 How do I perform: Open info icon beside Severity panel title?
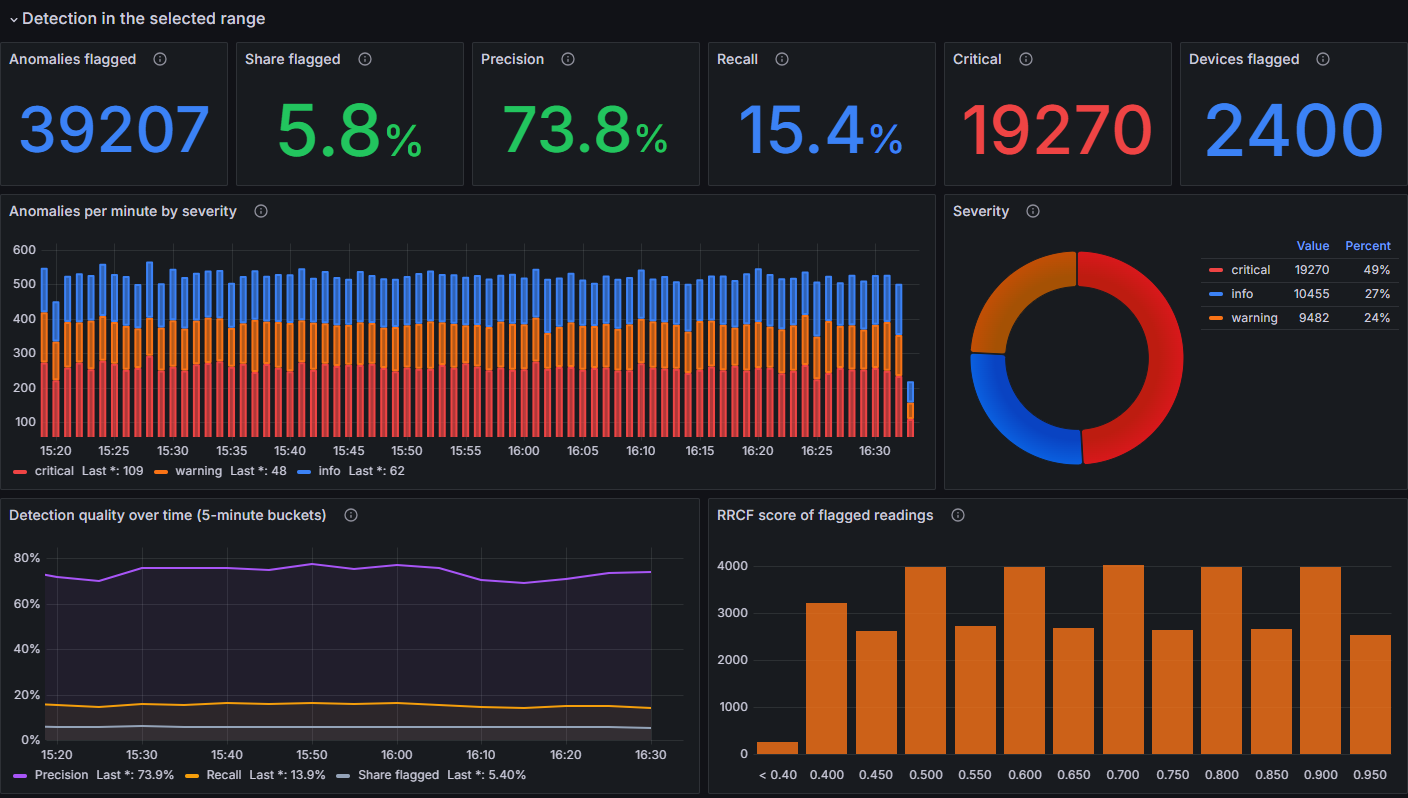pyautogui.click(x=1033, y=211)
